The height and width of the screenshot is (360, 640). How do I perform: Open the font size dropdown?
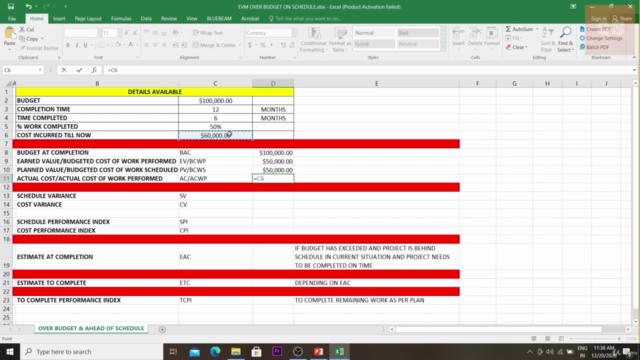coord(119,33)
